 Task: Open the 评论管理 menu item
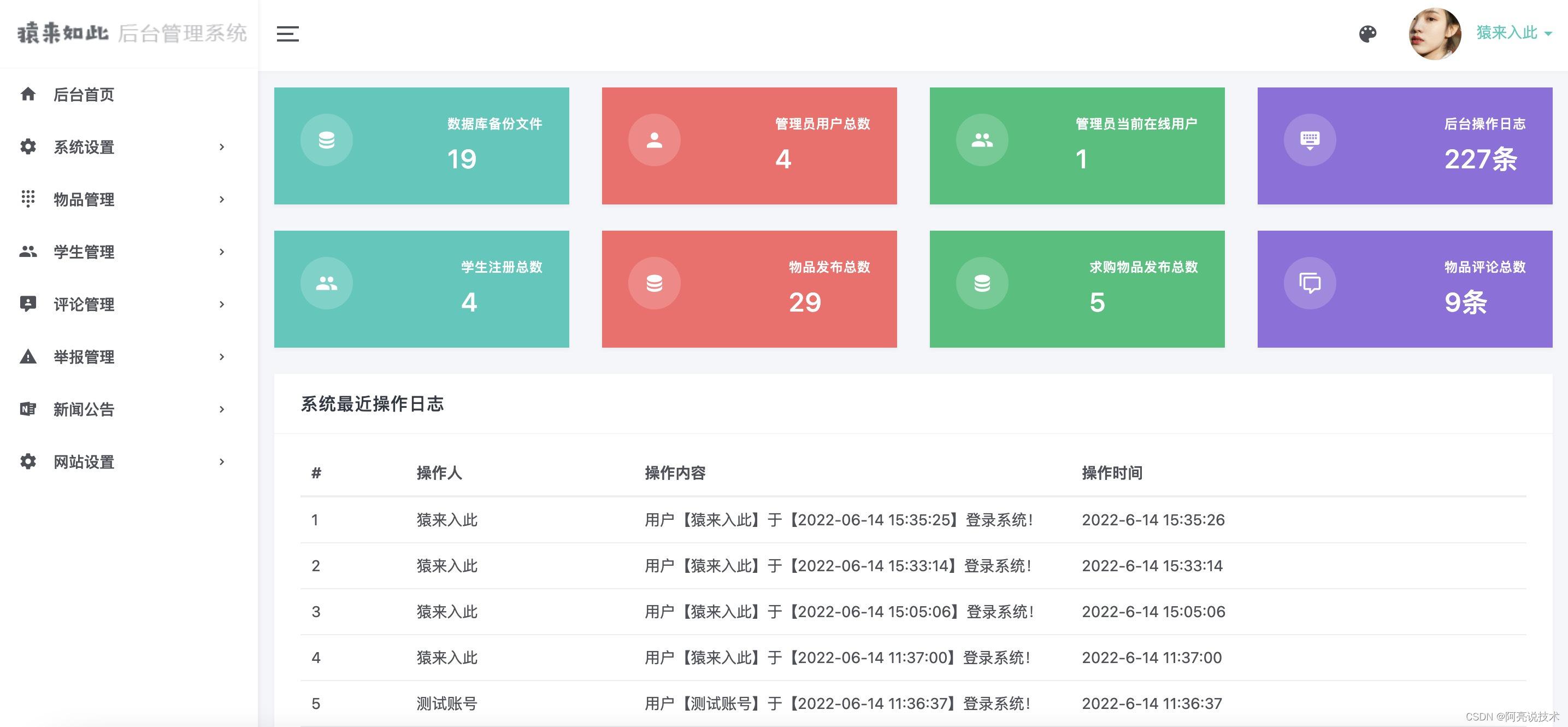[x=84, y=304]
